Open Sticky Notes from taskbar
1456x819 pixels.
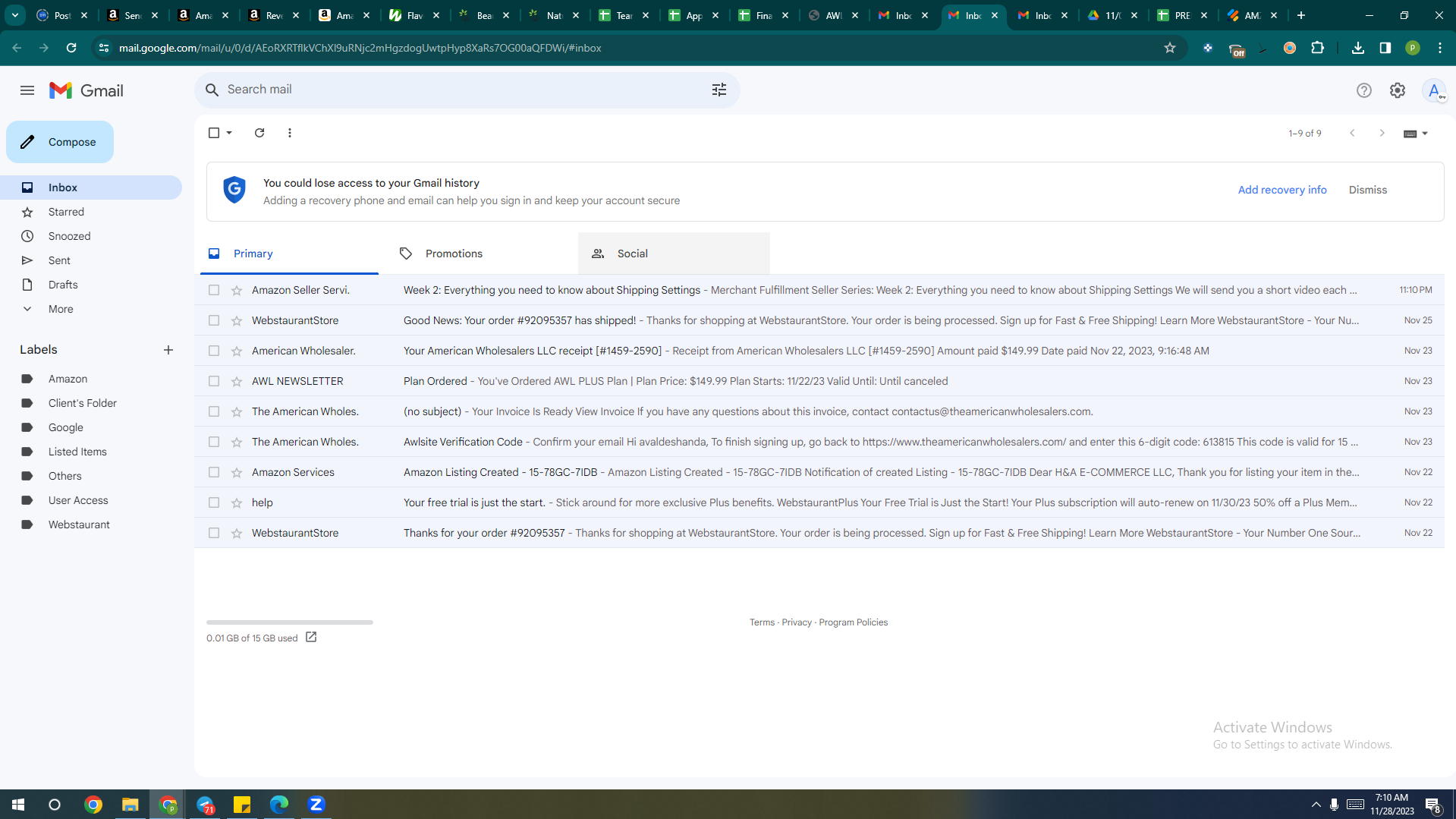point(242,805)
